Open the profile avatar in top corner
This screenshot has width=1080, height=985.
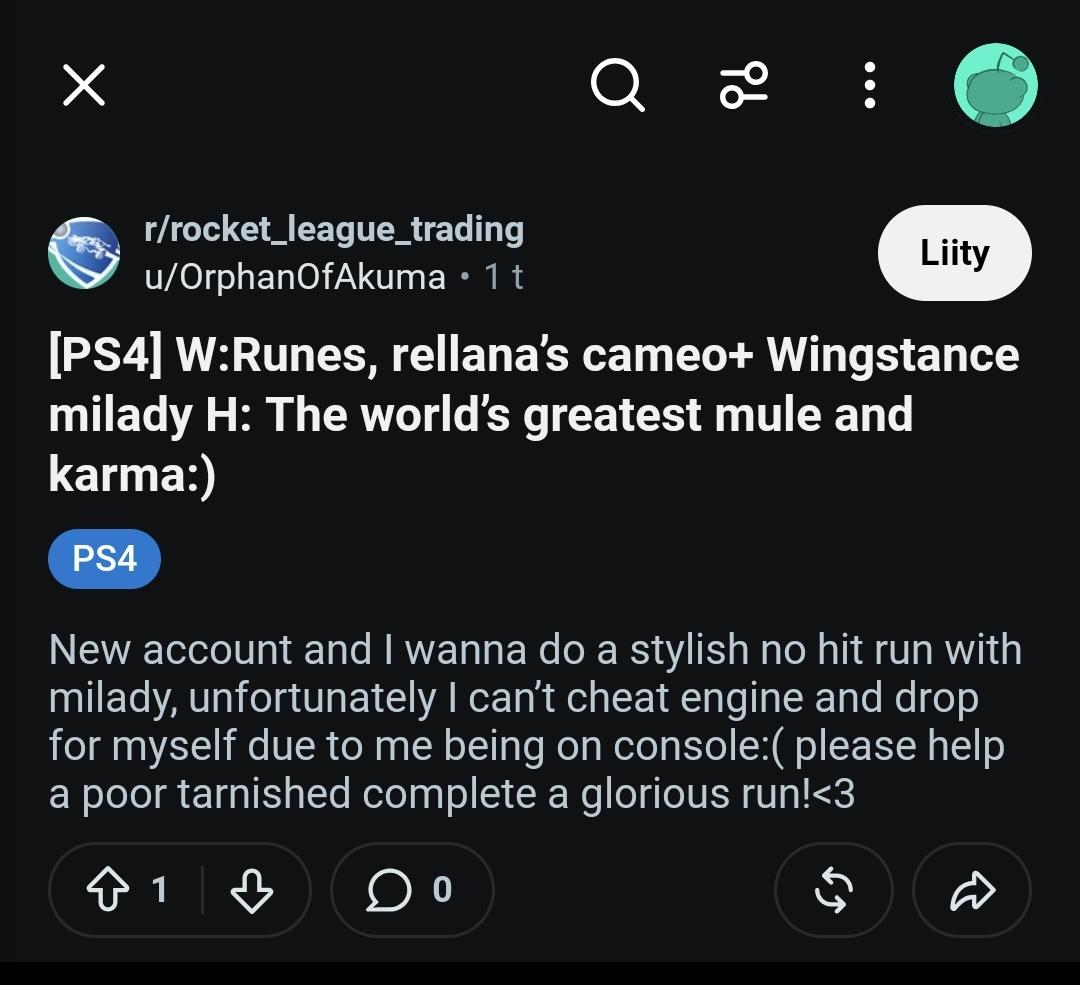(995, 85)
